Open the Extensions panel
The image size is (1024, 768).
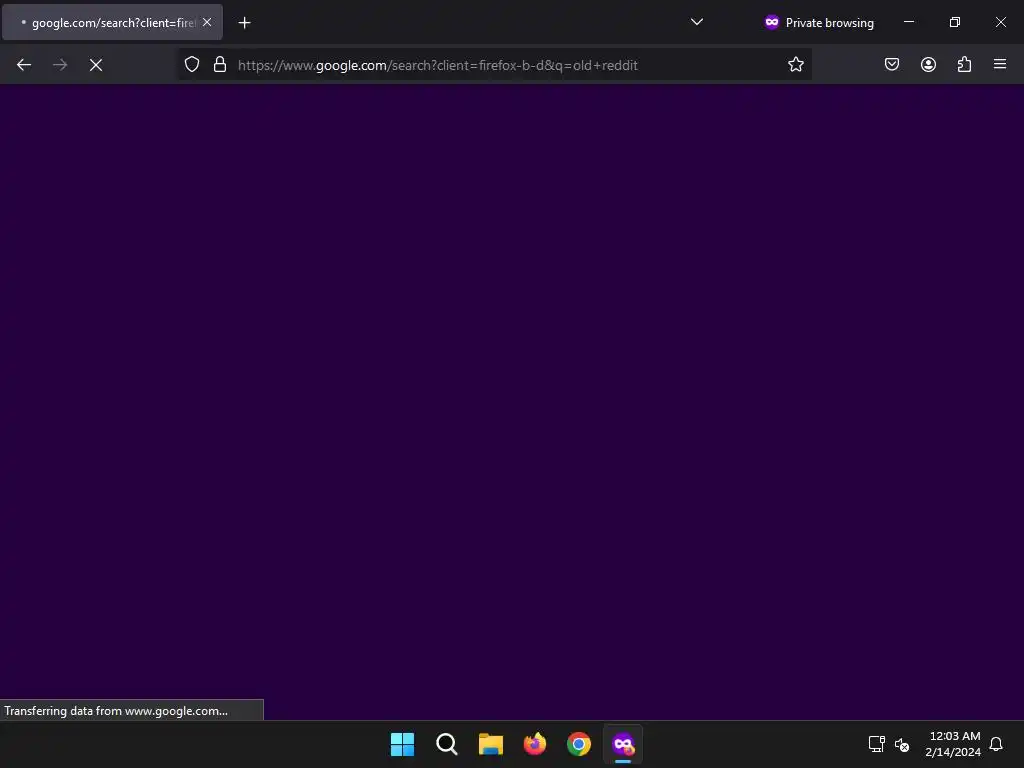(964, 65)
